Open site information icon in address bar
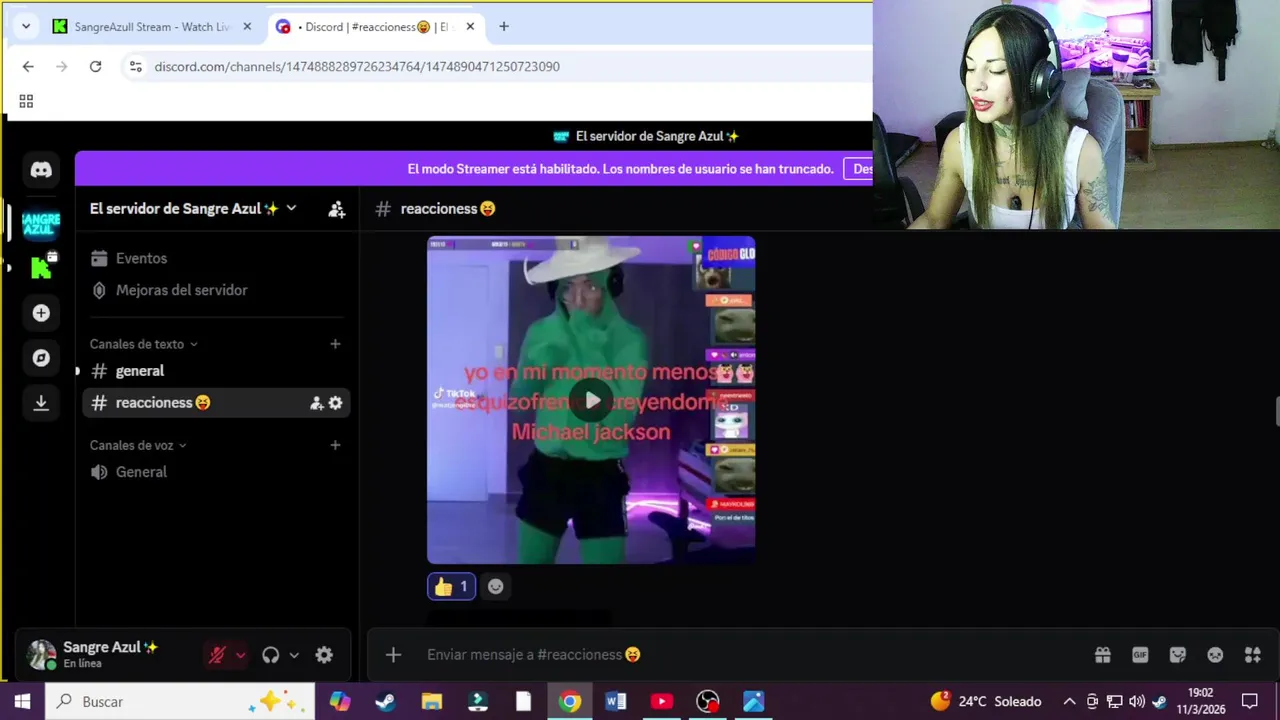This screenshot has width=1280, height=720. click(135, 66)
